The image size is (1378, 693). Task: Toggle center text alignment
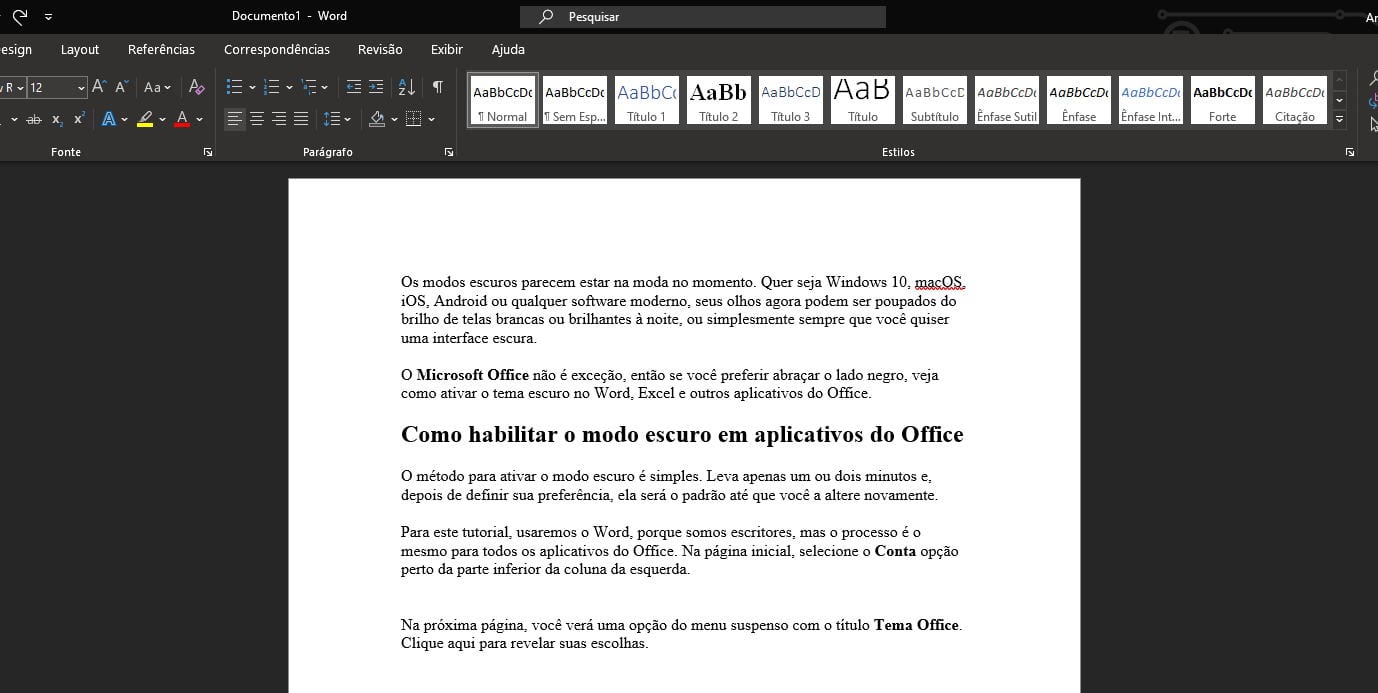[x=256, y=119]
